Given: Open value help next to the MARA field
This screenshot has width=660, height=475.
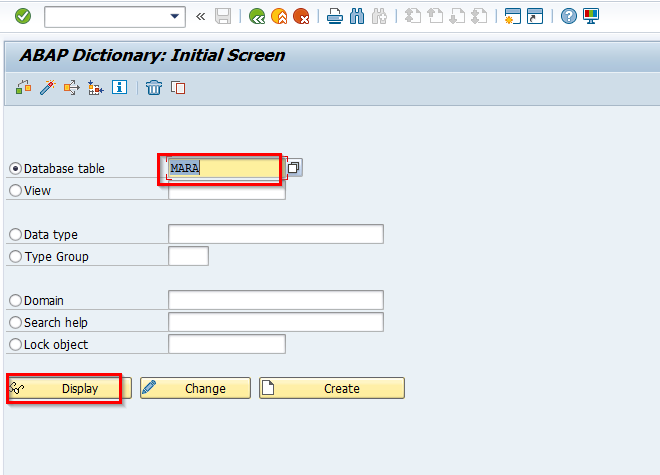Looking at the screenshot, I should coord(295,167).
